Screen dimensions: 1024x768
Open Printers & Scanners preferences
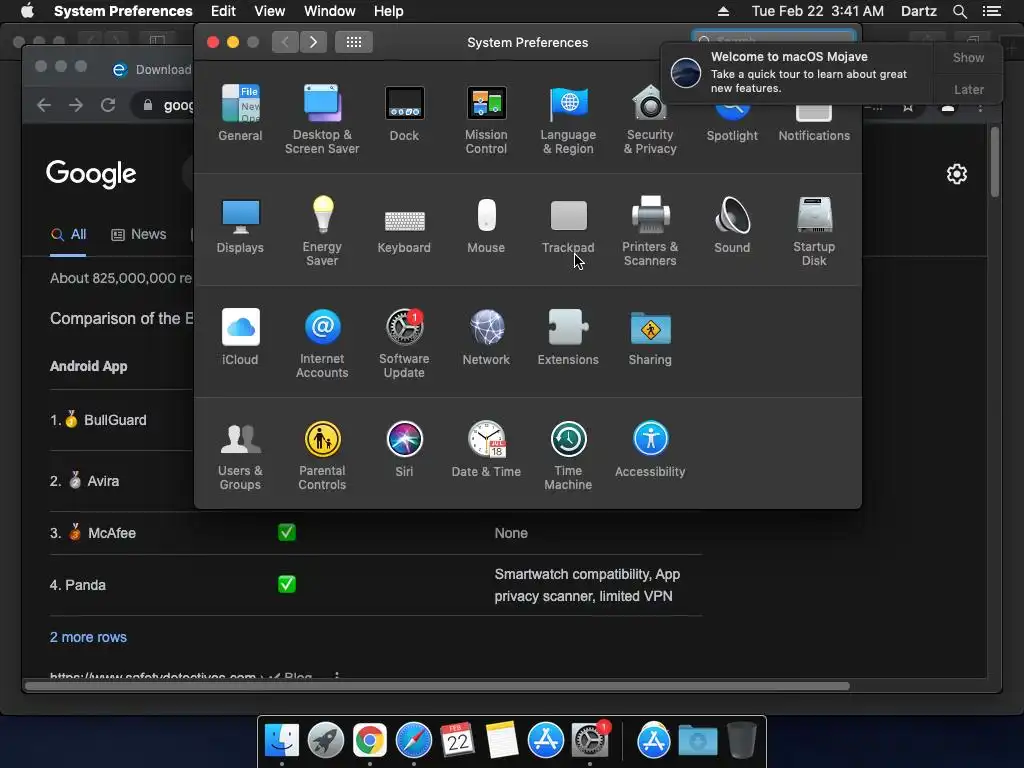coord(650,231)
